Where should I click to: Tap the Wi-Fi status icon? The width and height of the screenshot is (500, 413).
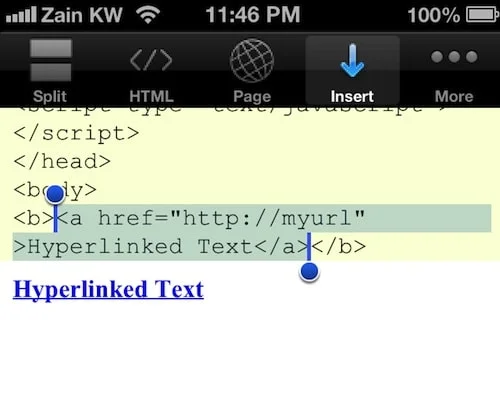click(x=148, y=15)
